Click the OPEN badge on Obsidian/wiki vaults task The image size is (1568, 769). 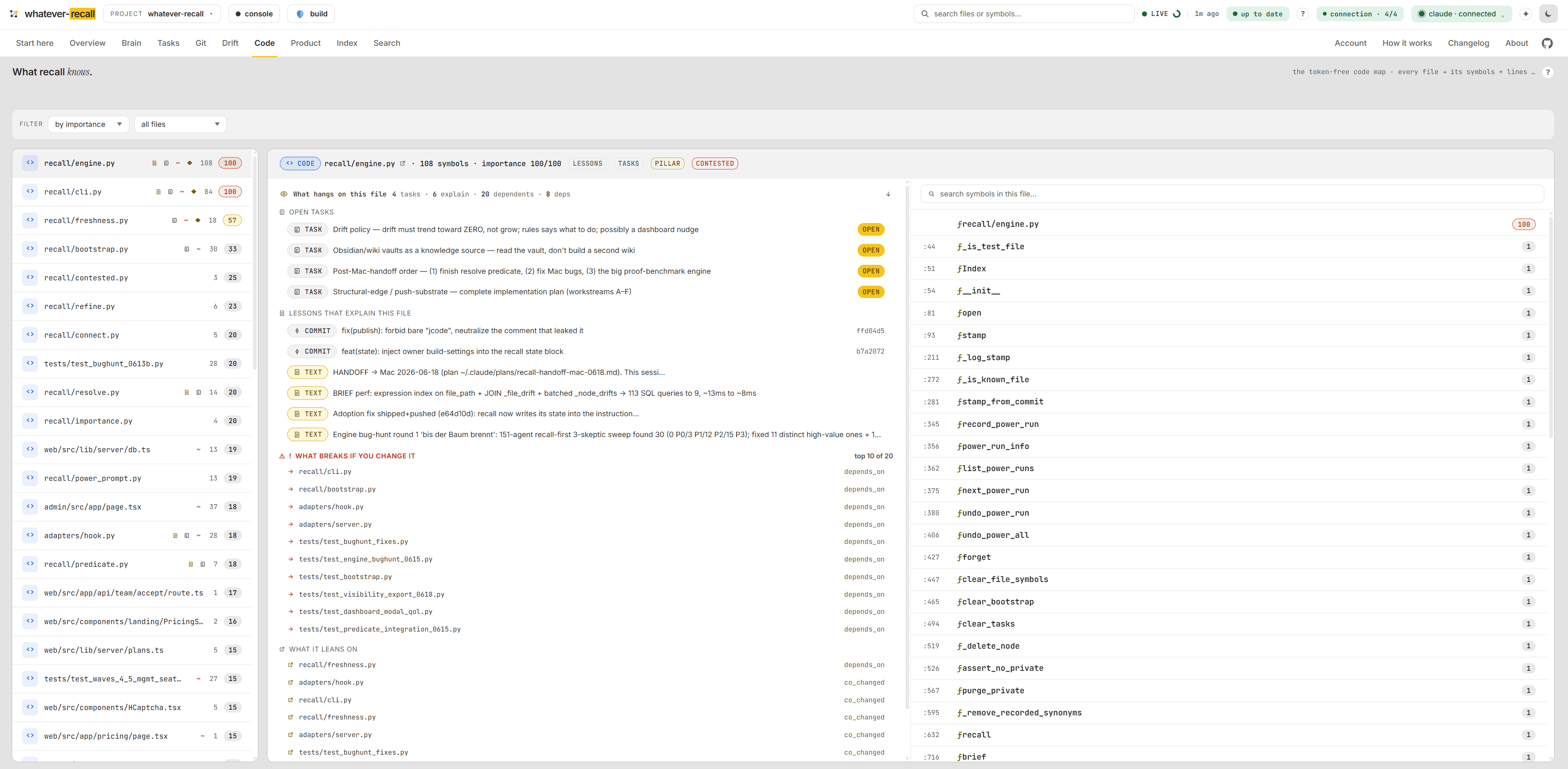point(871,250)
